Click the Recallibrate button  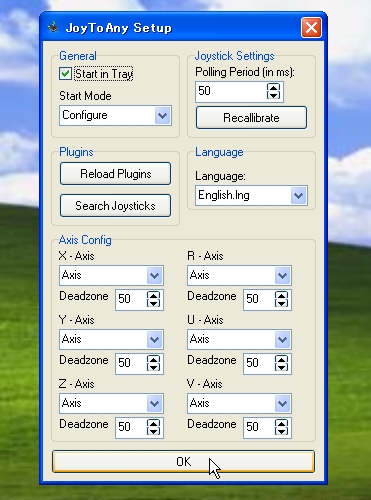point(251,118)
